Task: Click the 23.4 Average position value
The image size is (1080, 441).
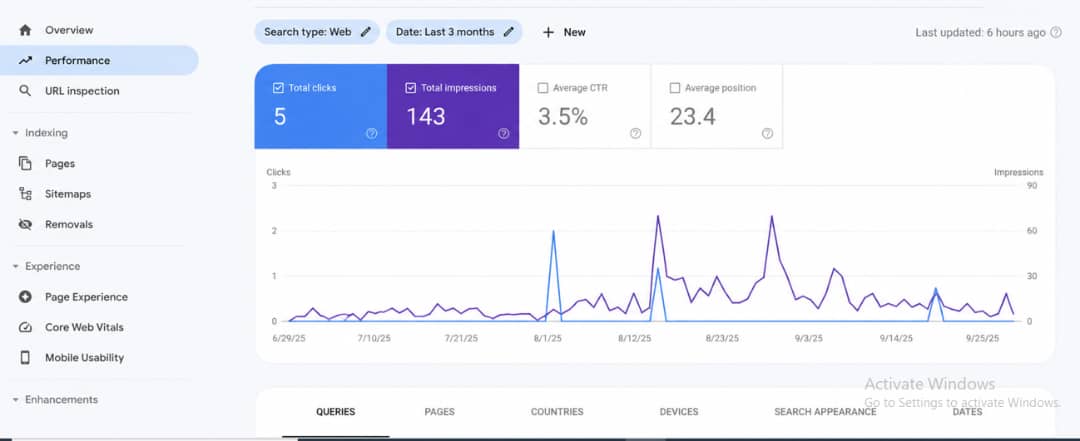Action: coord(692,117)
